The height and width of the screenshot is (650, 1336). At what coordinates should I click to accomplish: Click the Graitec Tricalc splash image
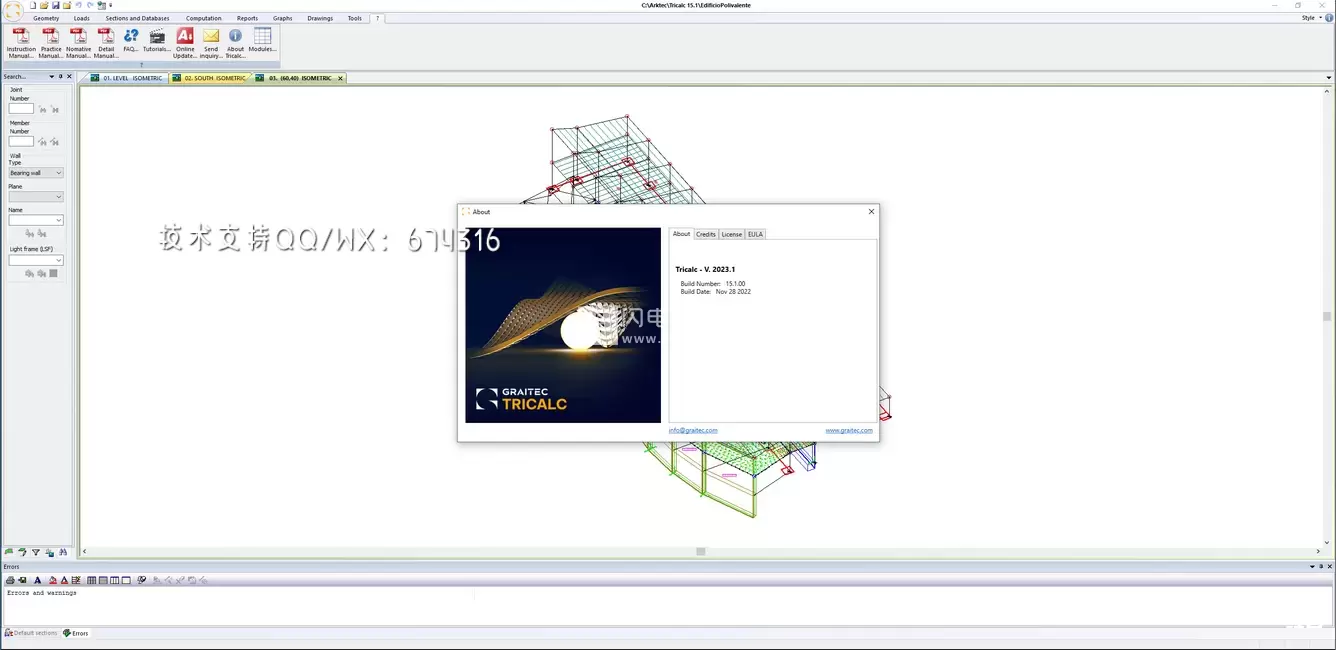[563, 325]
